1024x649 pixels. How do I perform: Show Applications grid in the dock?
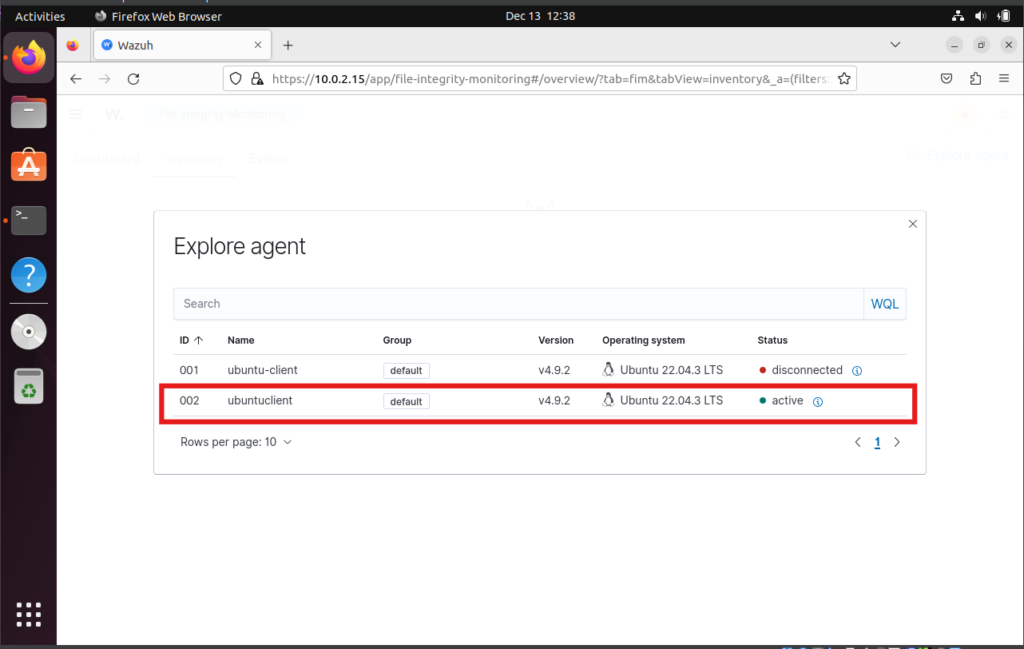tap(29, 614)
